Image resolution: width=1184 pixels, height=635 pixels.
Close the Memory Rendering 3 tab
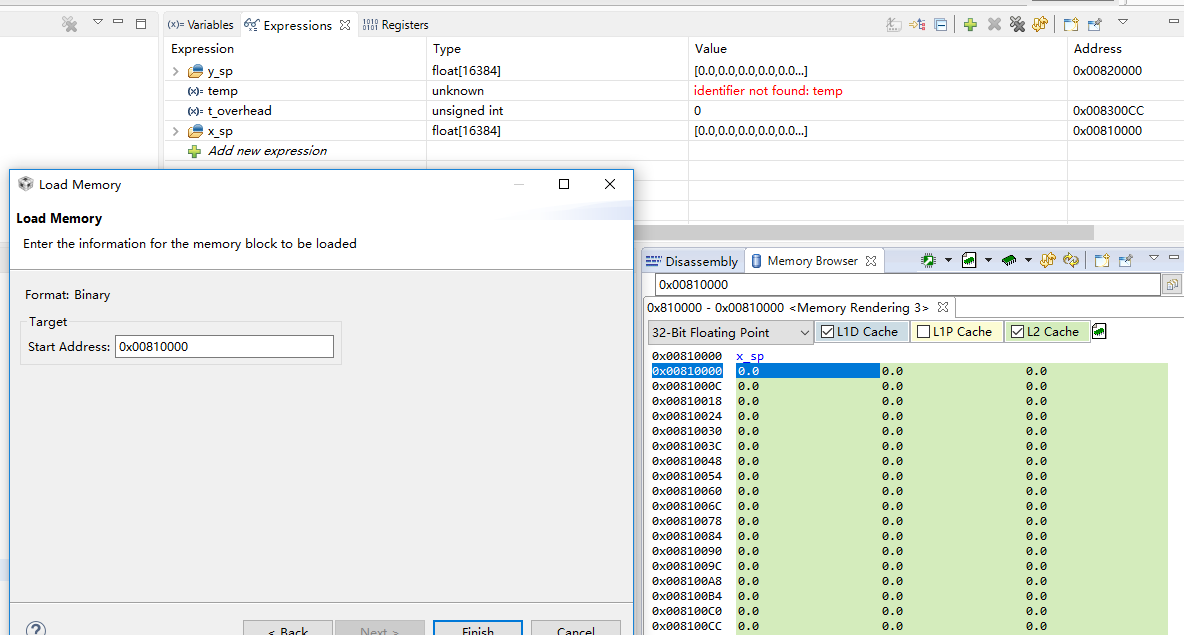942,307
